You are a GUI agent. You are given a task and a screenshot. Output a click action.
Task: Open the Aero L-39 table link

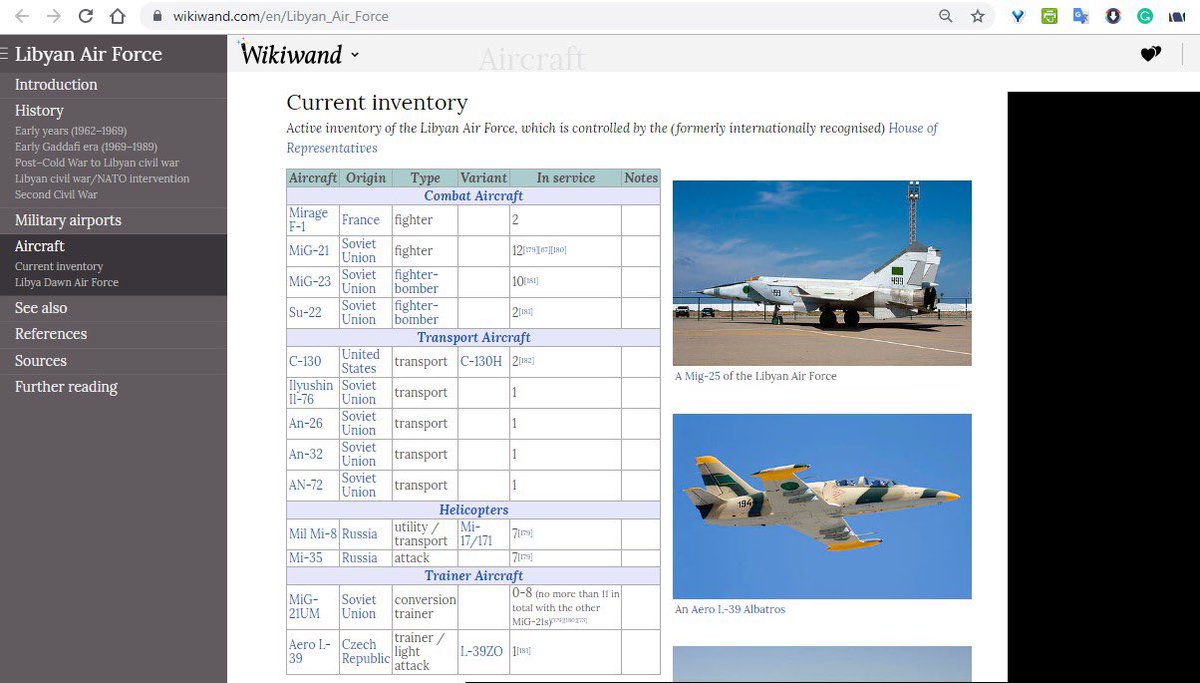[310, 652]
